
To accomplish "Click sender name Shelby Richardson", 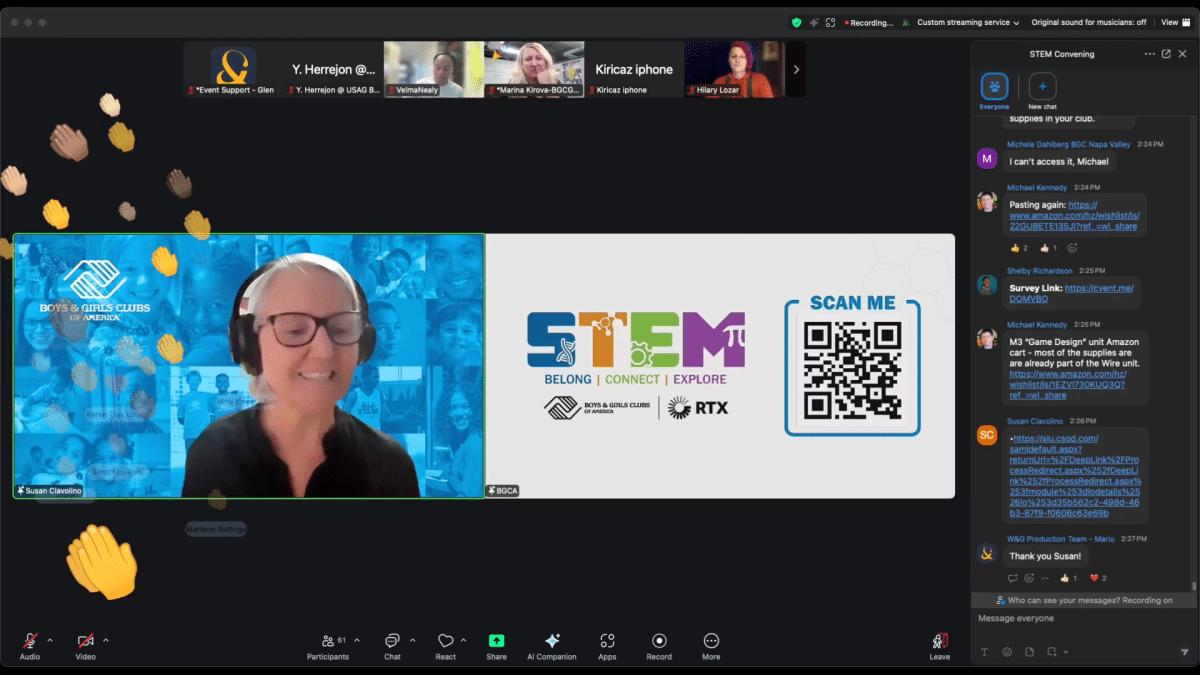I will coord(1040,271).
